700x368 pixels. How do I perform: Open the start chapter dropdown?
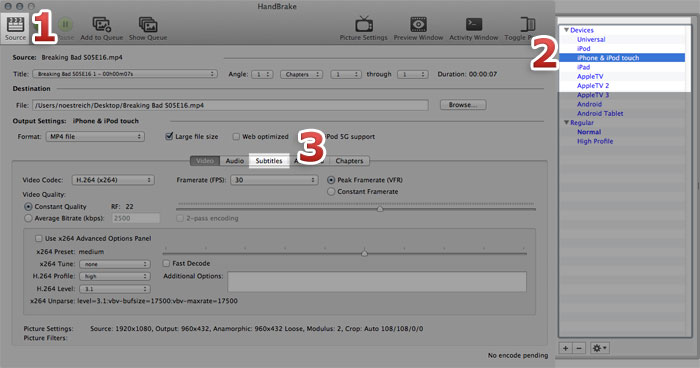click(x=346, y=75)
